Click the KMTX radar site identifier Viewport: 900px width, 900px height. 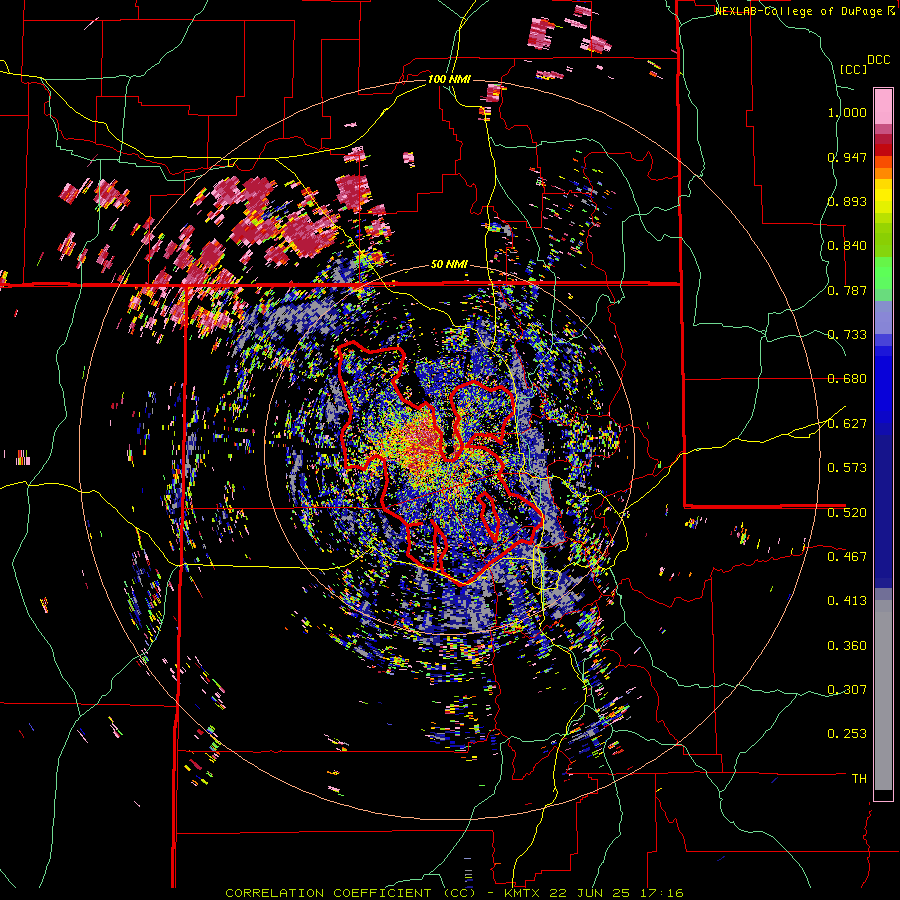click(524, 893)
